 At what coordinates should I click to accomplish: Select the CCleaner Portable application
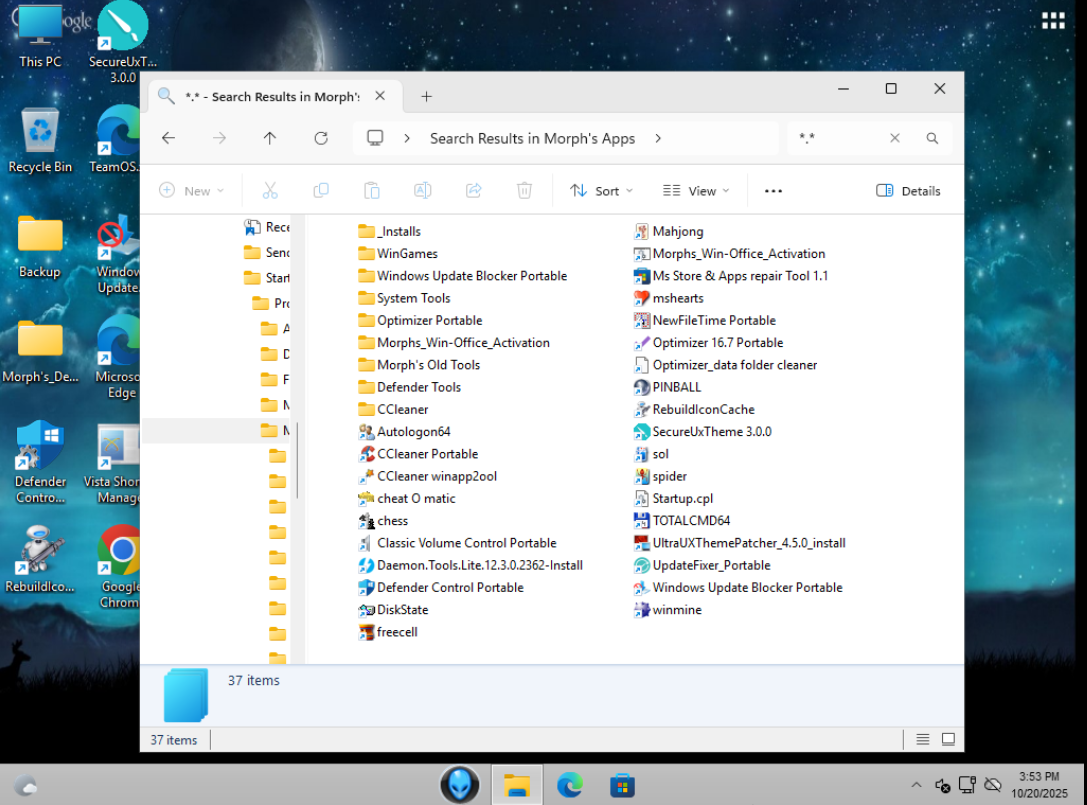click(x=427, y=454)
